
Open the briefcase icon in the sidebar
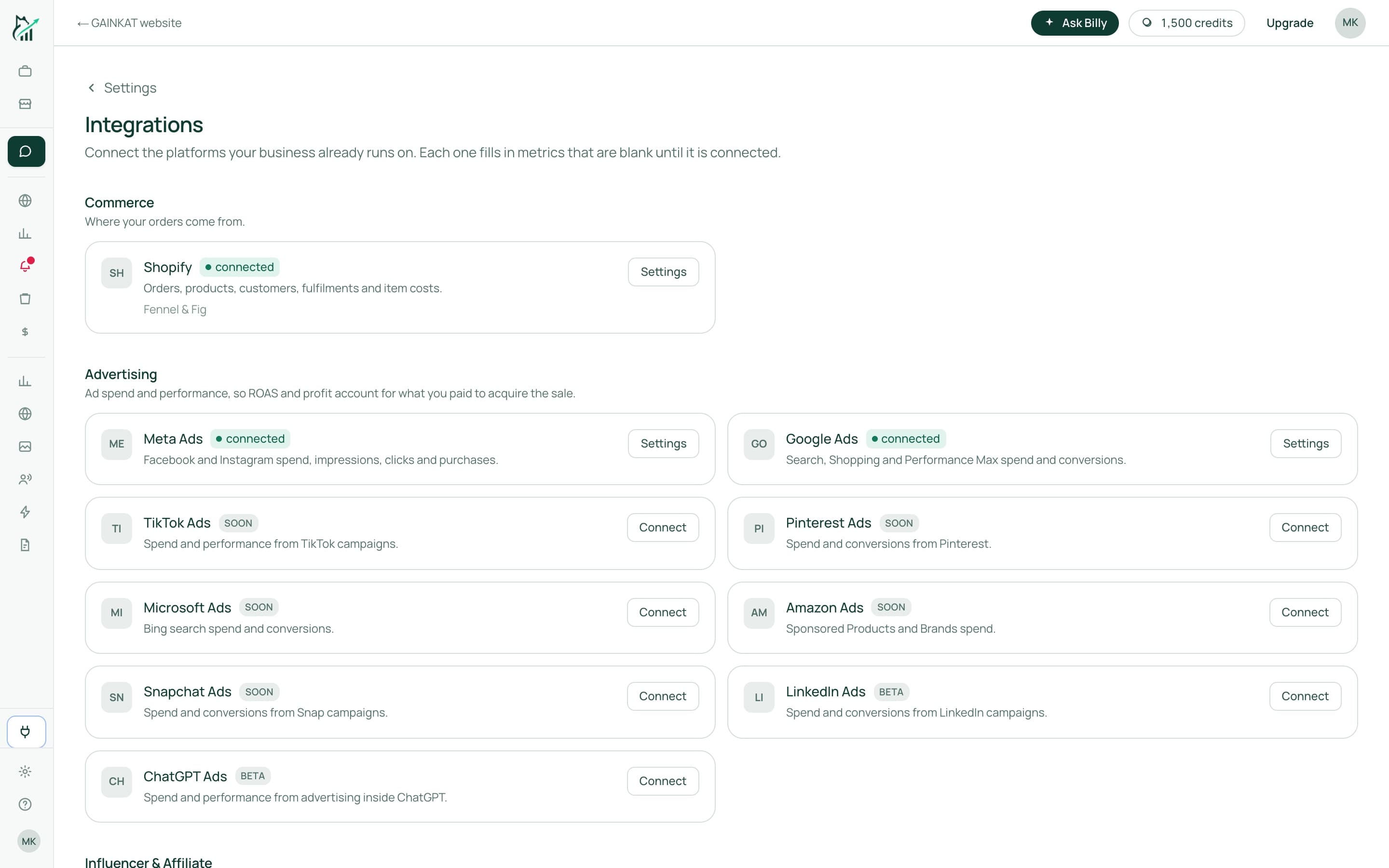click(25, 71)
